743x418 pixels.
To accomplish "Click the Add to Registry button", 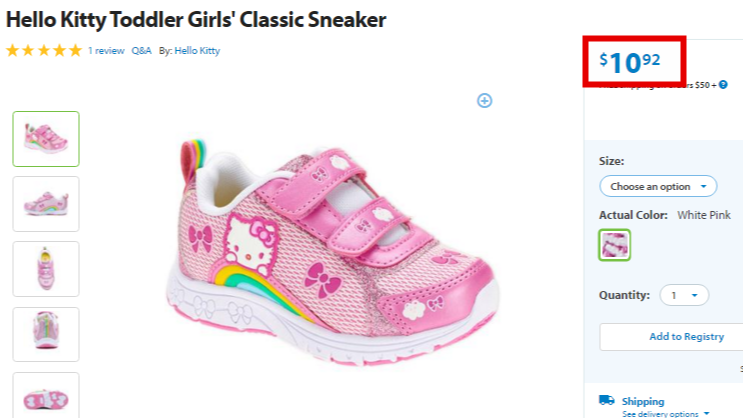I will (671, 336).
